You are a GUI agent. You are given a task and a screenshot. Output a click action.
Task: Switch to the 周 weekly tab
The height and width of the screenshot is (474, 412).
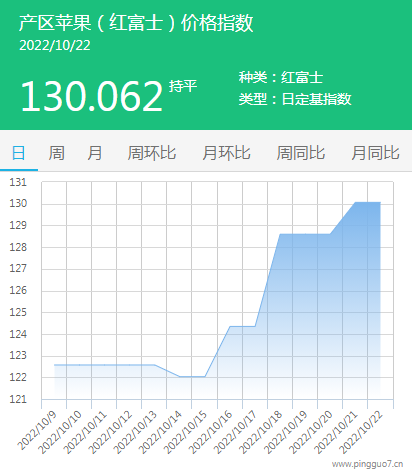tap(56, 153)
